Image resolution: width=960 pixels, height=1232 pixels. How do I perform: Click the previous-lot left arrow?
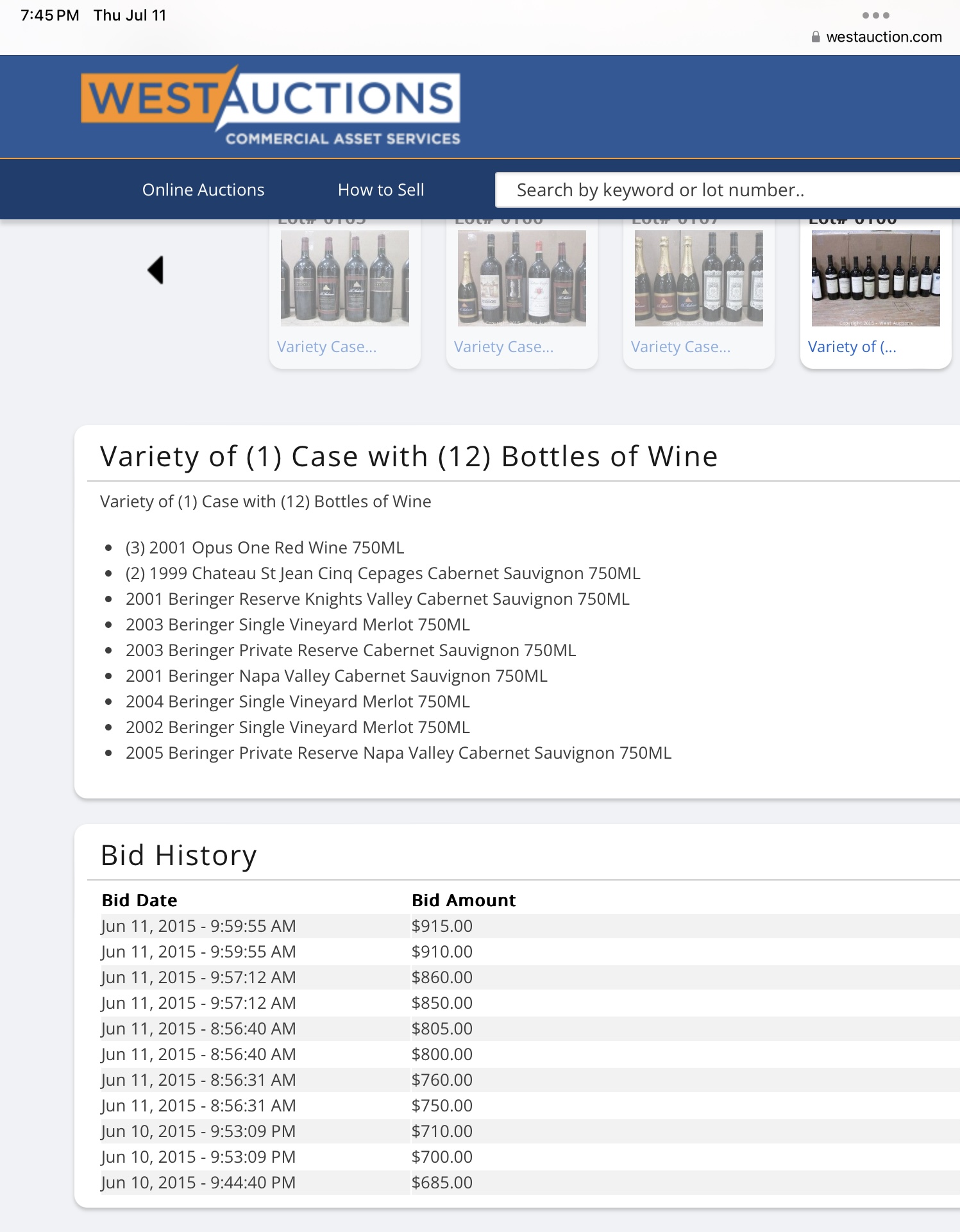pyautogui.click(x=156, y=270)
